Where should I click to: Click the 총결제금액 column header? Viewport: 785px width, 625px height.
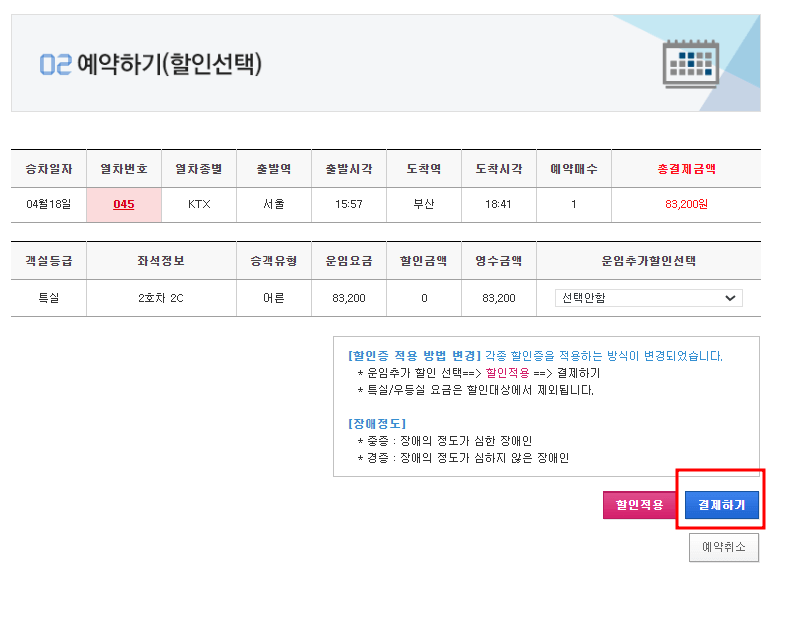click(x=686, y=169)
